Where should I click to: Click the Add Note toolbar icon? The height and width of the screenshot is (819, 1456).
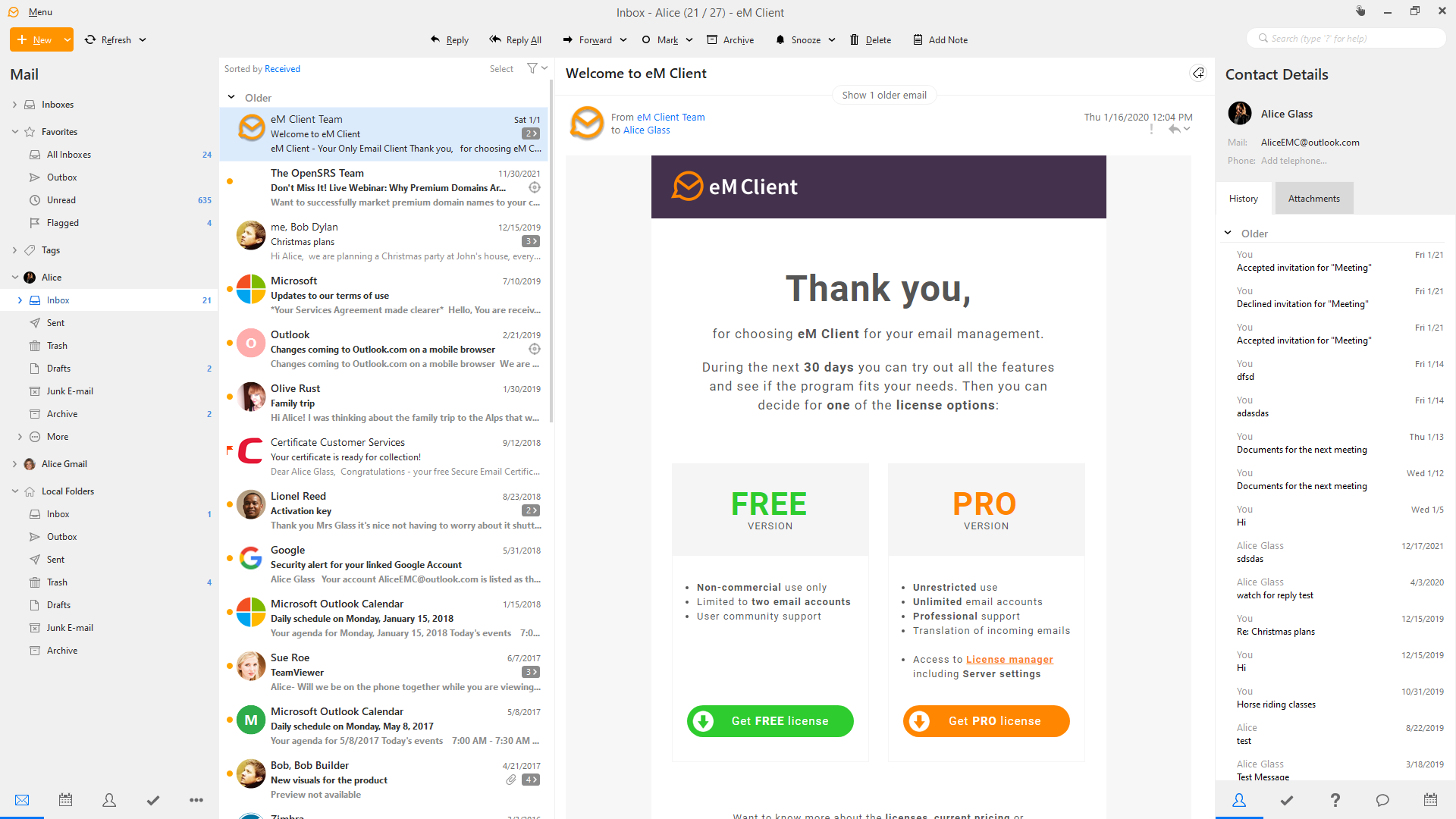(918, 40)
